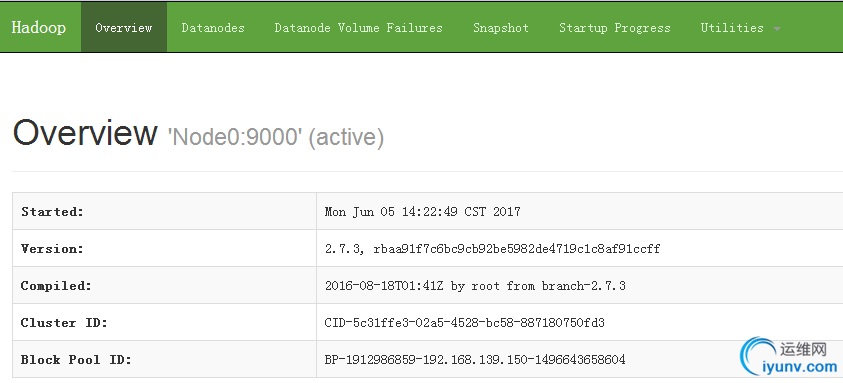Switch to the Datanodes tab
This screenshot has height=383, width=843.
point(213,27)
